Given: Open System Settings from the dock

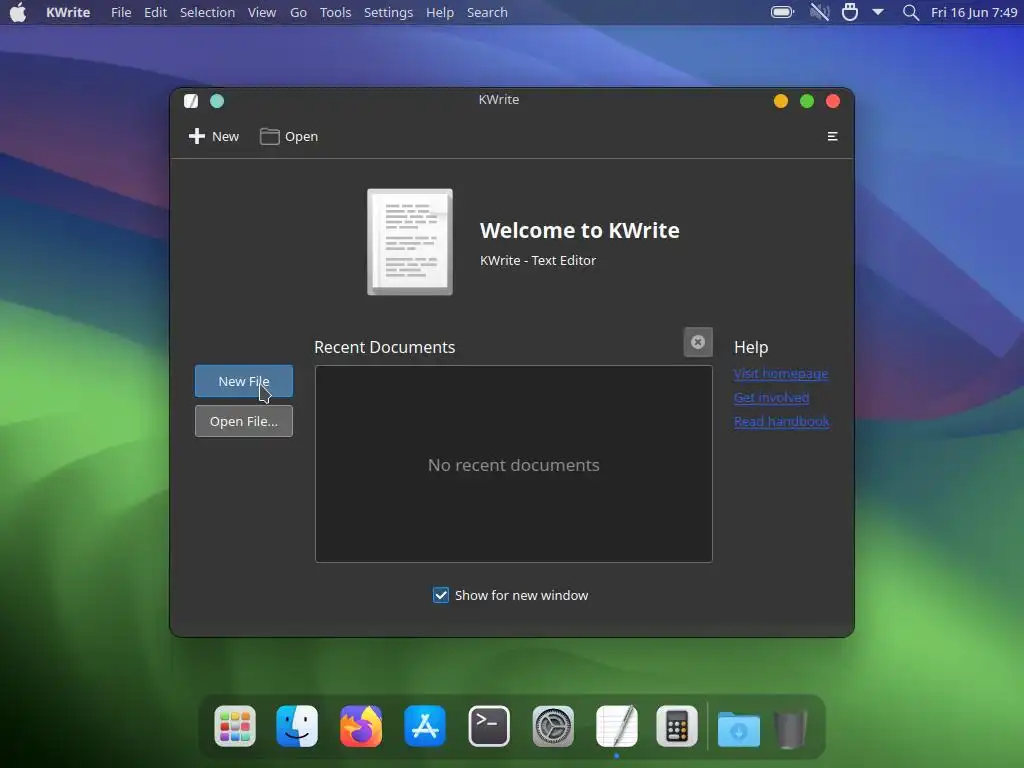Looking at the screenshot, I should click(x=553, y=726).
